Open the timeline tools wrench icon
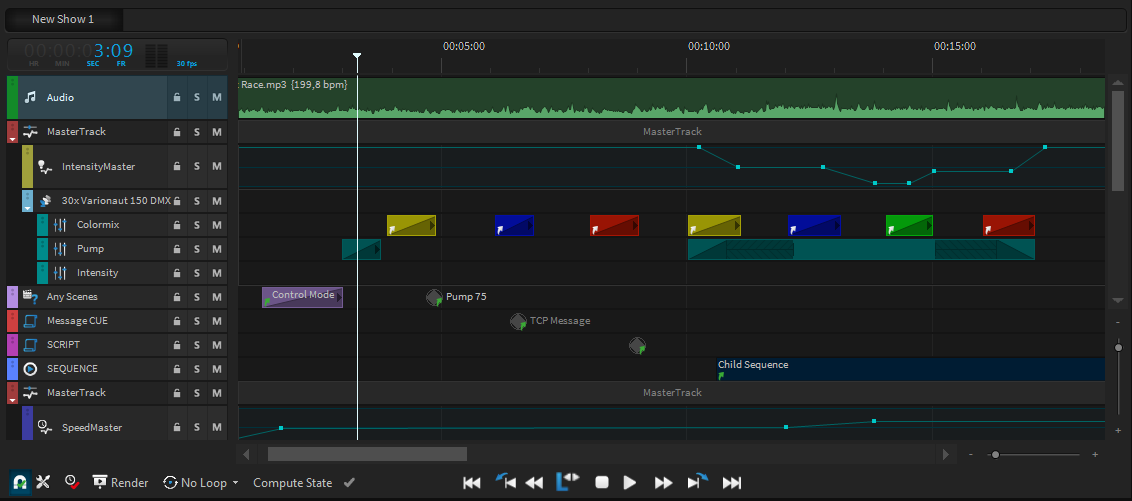 click(x=43, y=482)
